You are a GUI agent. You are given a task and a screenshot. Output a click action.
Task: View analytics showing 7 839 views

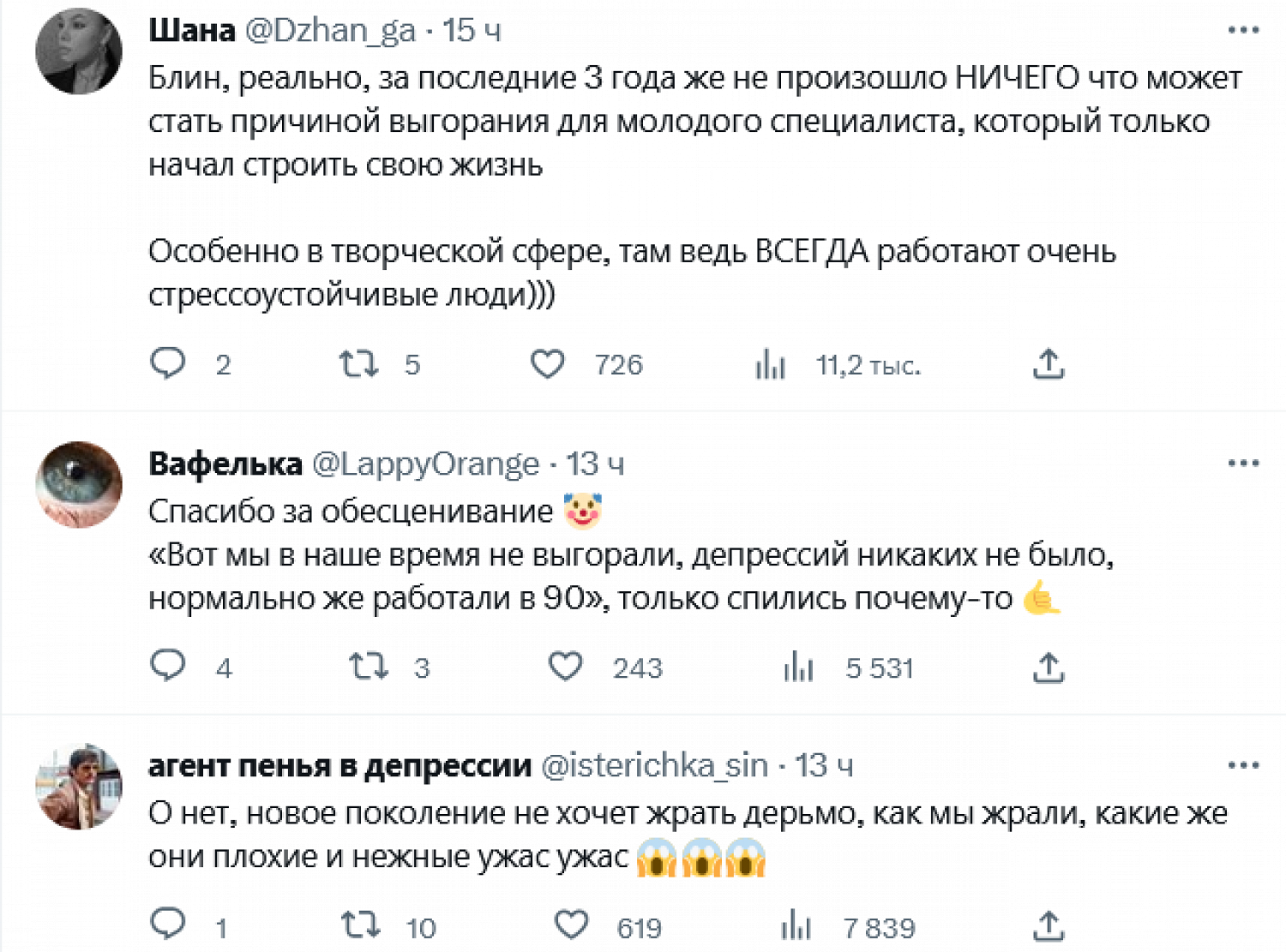[x=796, y=926]
